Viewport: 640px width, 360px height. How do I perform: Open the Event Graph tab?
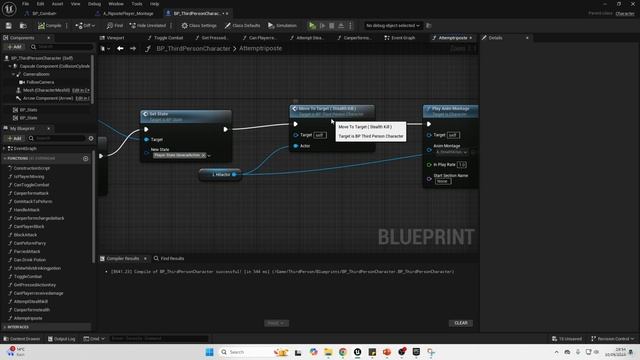[x=403, y=38]
